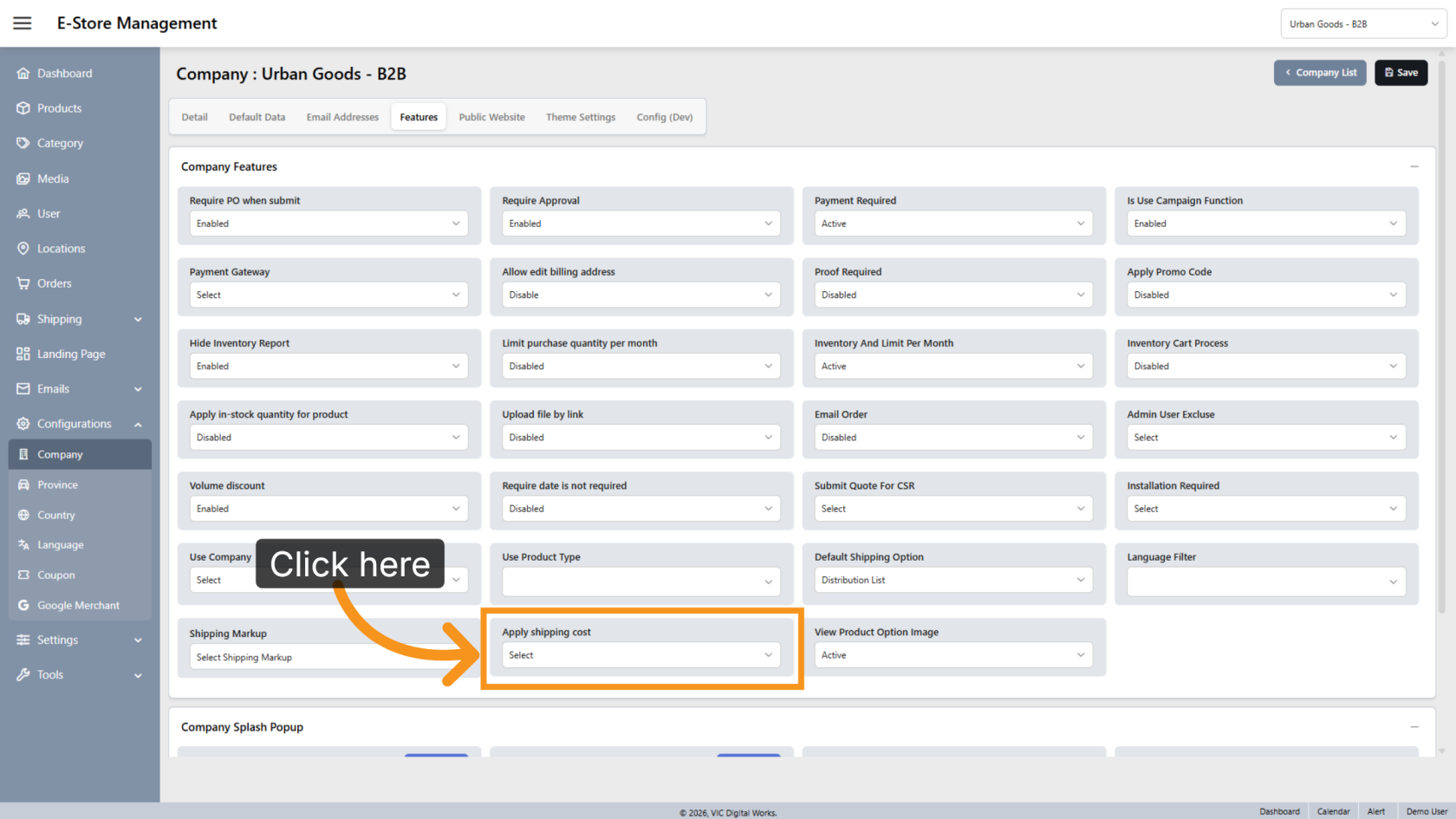Switch to the Theme Settings tab
1456x819 pixels.
point(581,117)
